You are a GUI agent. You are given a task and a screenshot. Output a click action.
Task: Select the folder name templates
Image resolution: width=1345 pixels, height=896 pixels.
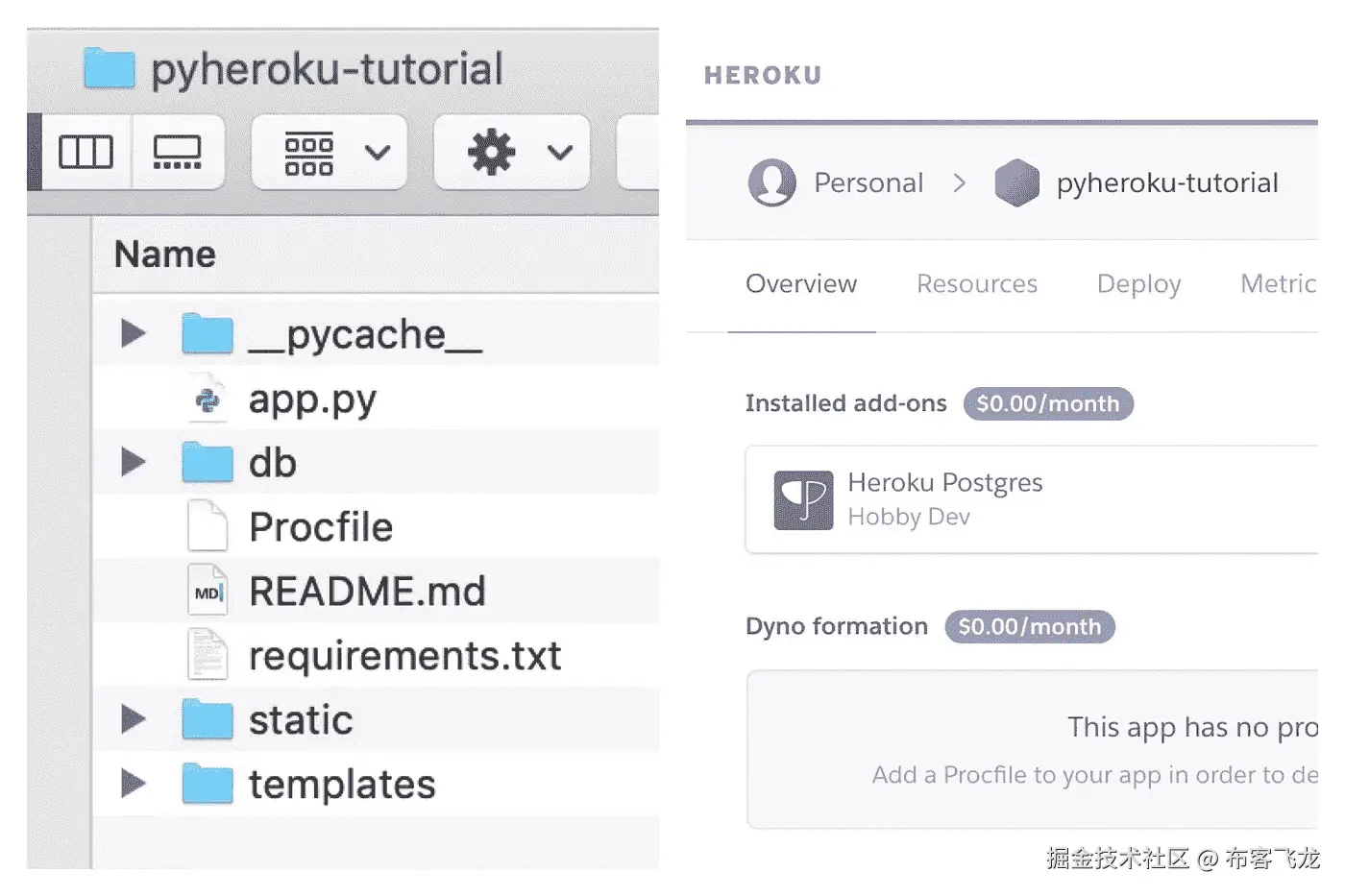[342, 786]
